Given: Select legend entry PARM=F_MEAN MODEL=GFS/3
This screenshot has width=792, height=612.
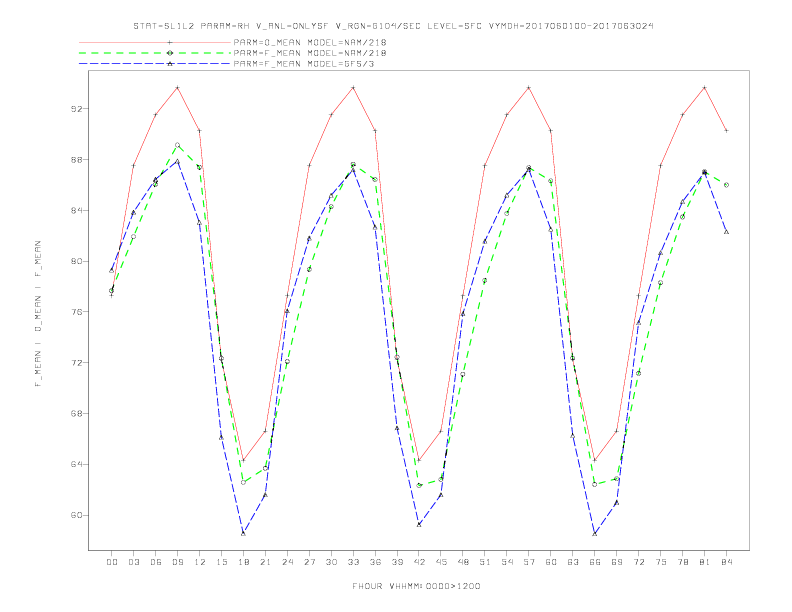Looking at the screenshot, I should click(x=304, y=64).
